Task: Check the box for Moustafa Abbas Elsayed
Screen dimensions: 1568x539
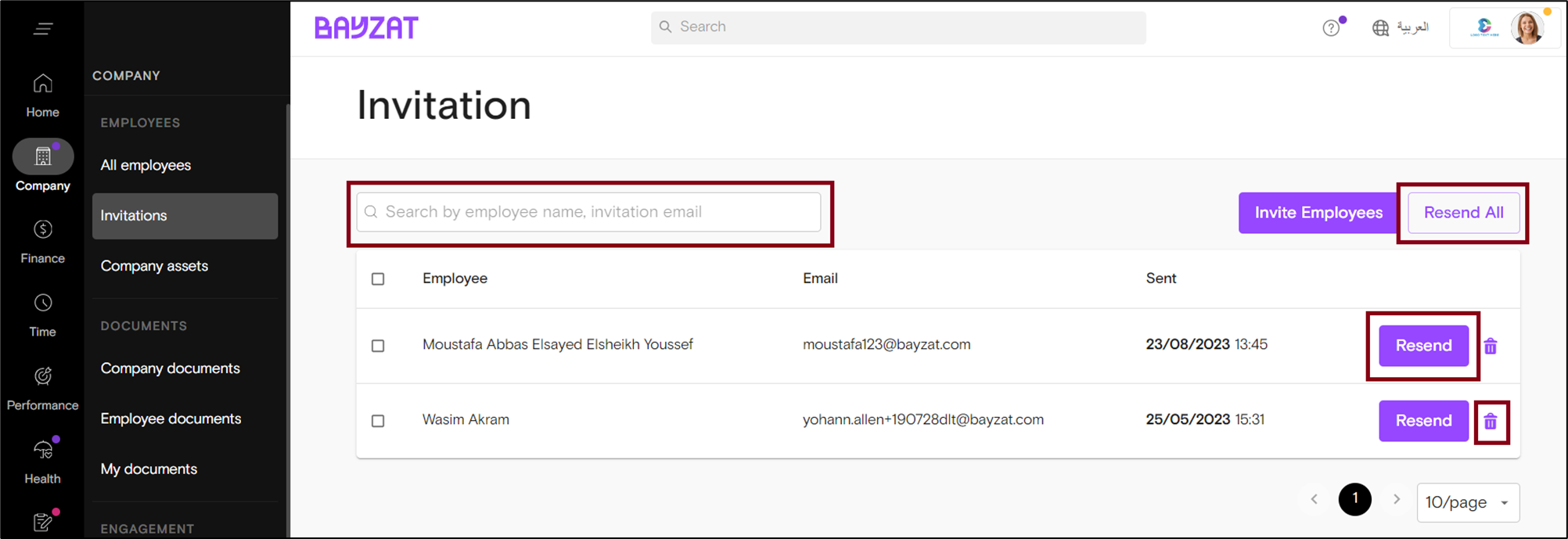Action: 378,346
